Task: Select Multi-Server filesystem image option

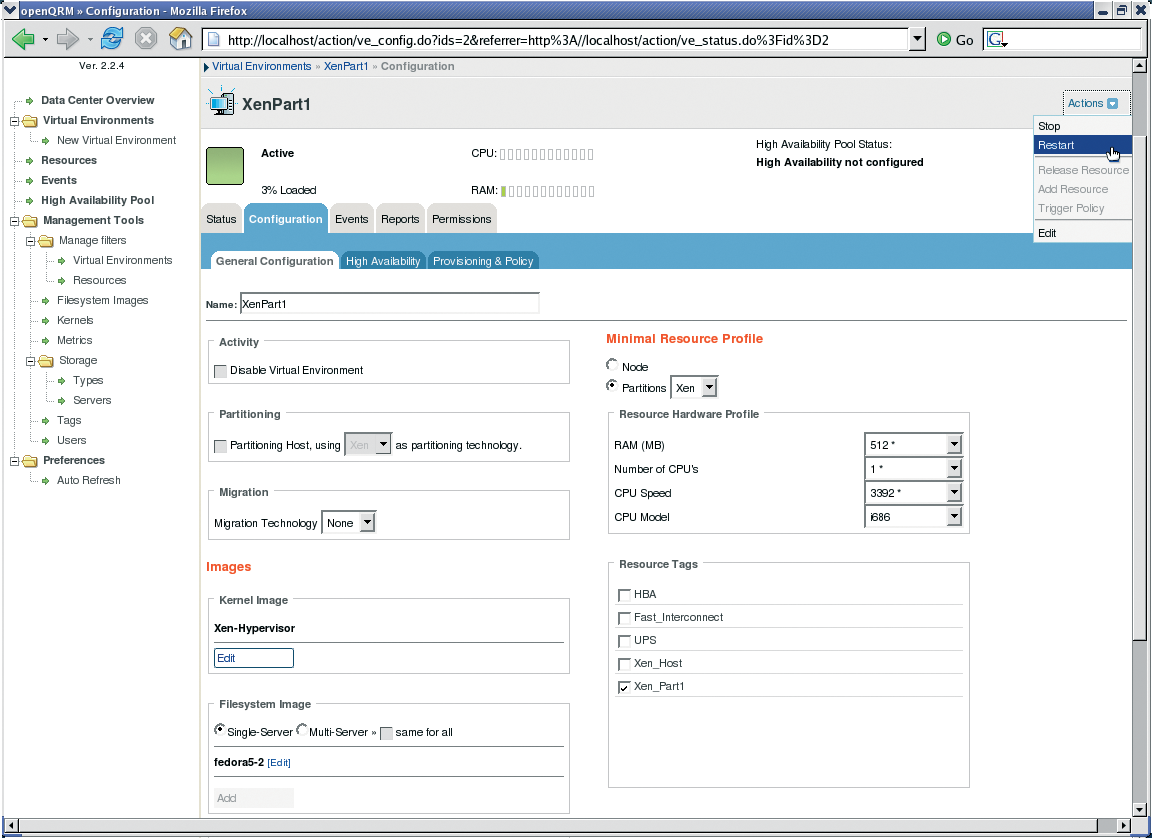Action: click(301, 730)
